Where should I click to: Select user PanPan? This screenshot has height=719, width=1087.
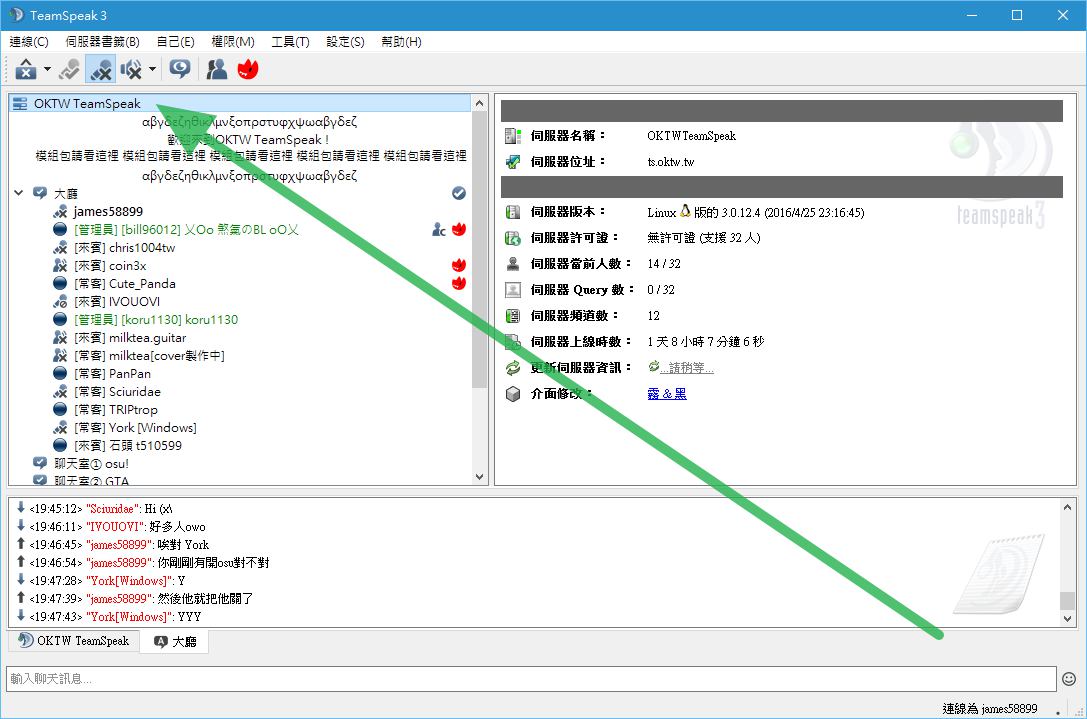coord(112,374)
